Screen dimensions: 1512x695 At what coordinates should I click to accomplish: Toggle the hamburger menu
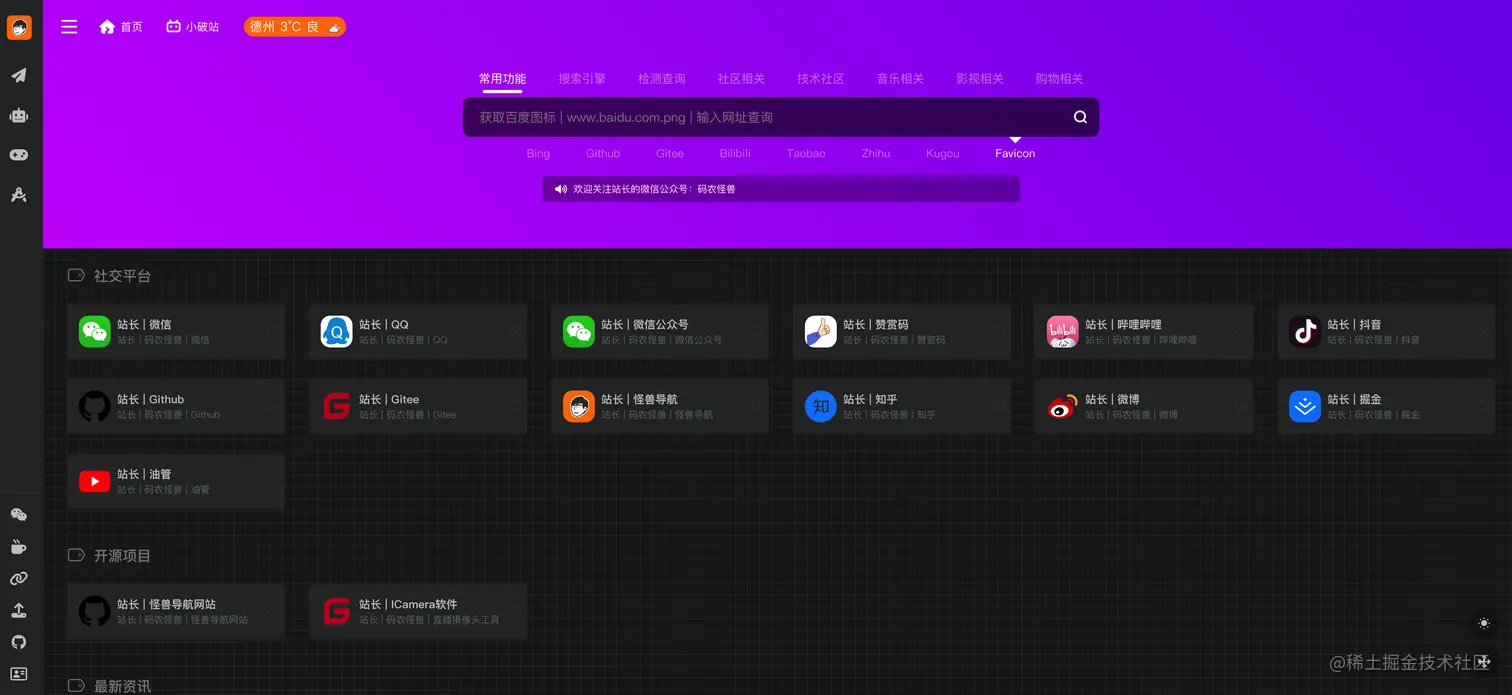69,27
